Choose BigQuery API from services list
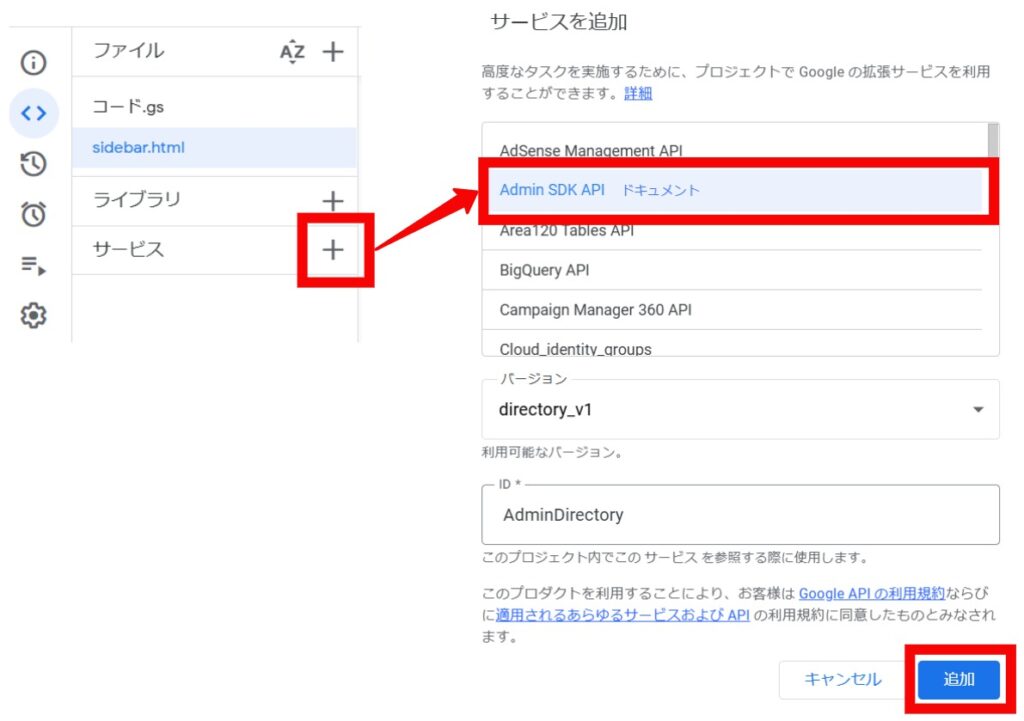Viewport: 1024px width, 721px height. pos(546,270)
